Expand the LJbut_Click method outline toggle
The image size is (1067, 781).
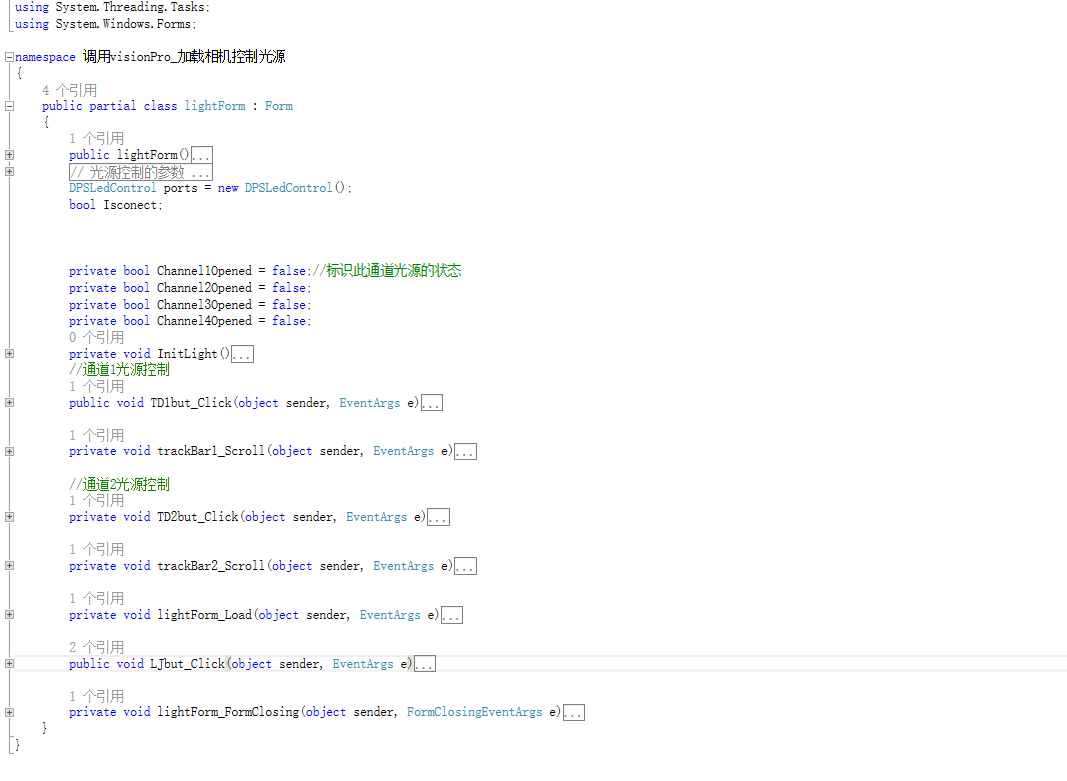pos(10,664)
